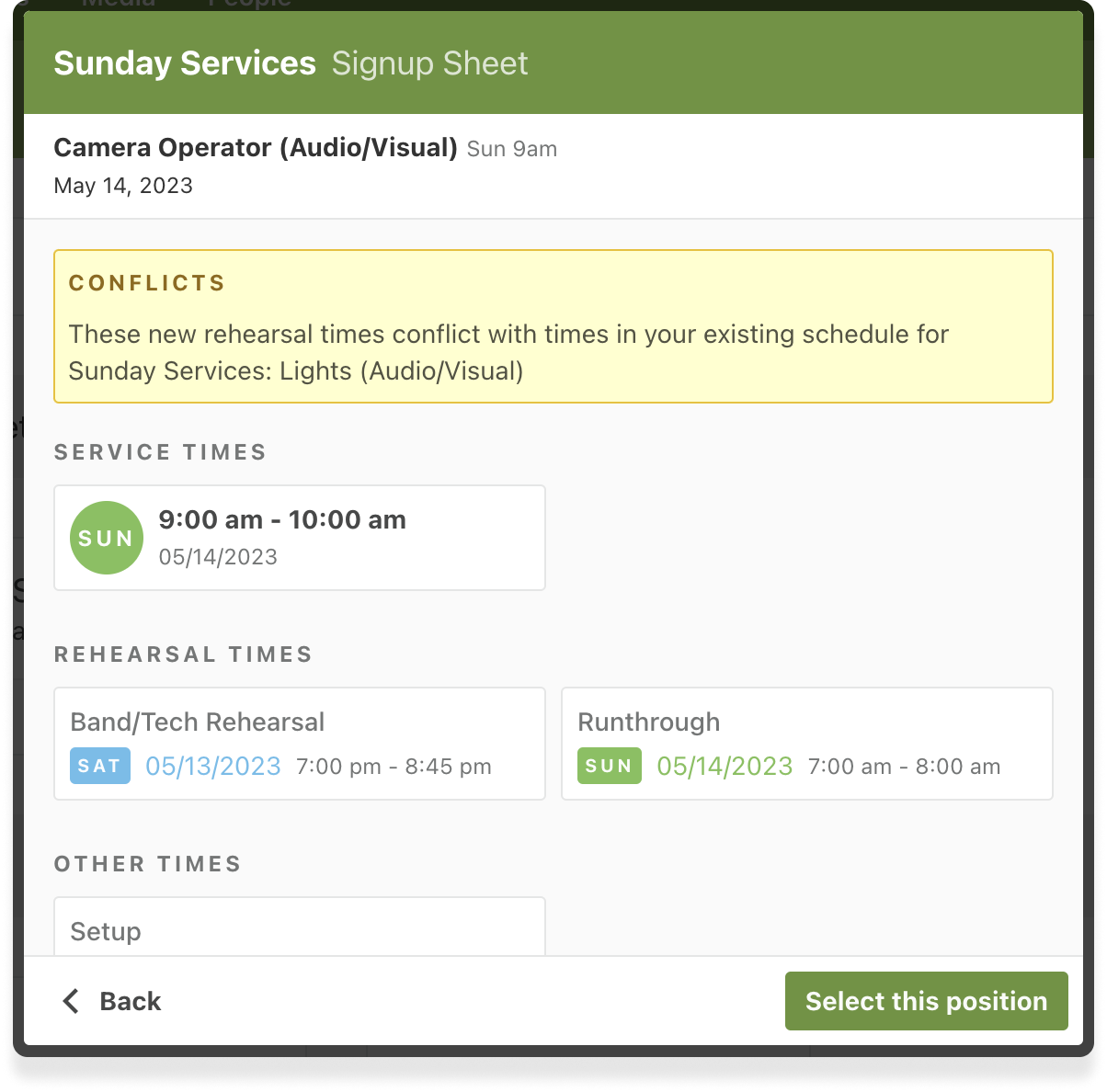The height and width of the screenshot is (1092, 1107).
Task: Open the green 05/14/2023 Runthrough date
Action: pos(725,766)
